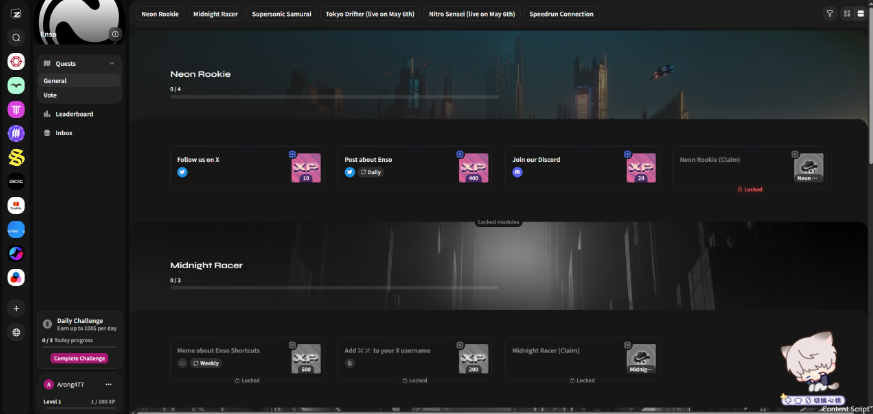Image resolution: width=873 pixels, height=414 pixels.
Task: Click the Twitter icon under Follow us on X
Action: click(x=182, y=172)
